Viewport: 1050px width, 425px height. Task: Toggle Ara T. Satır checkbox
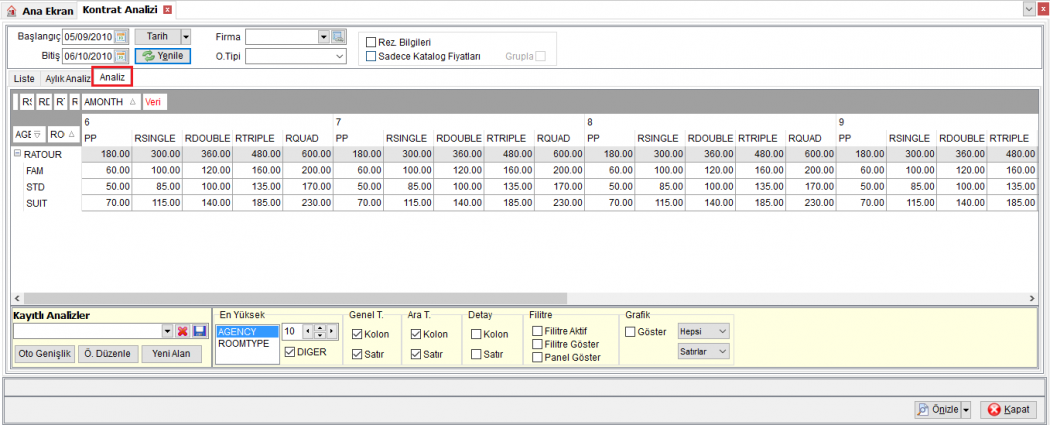[416, 354]
